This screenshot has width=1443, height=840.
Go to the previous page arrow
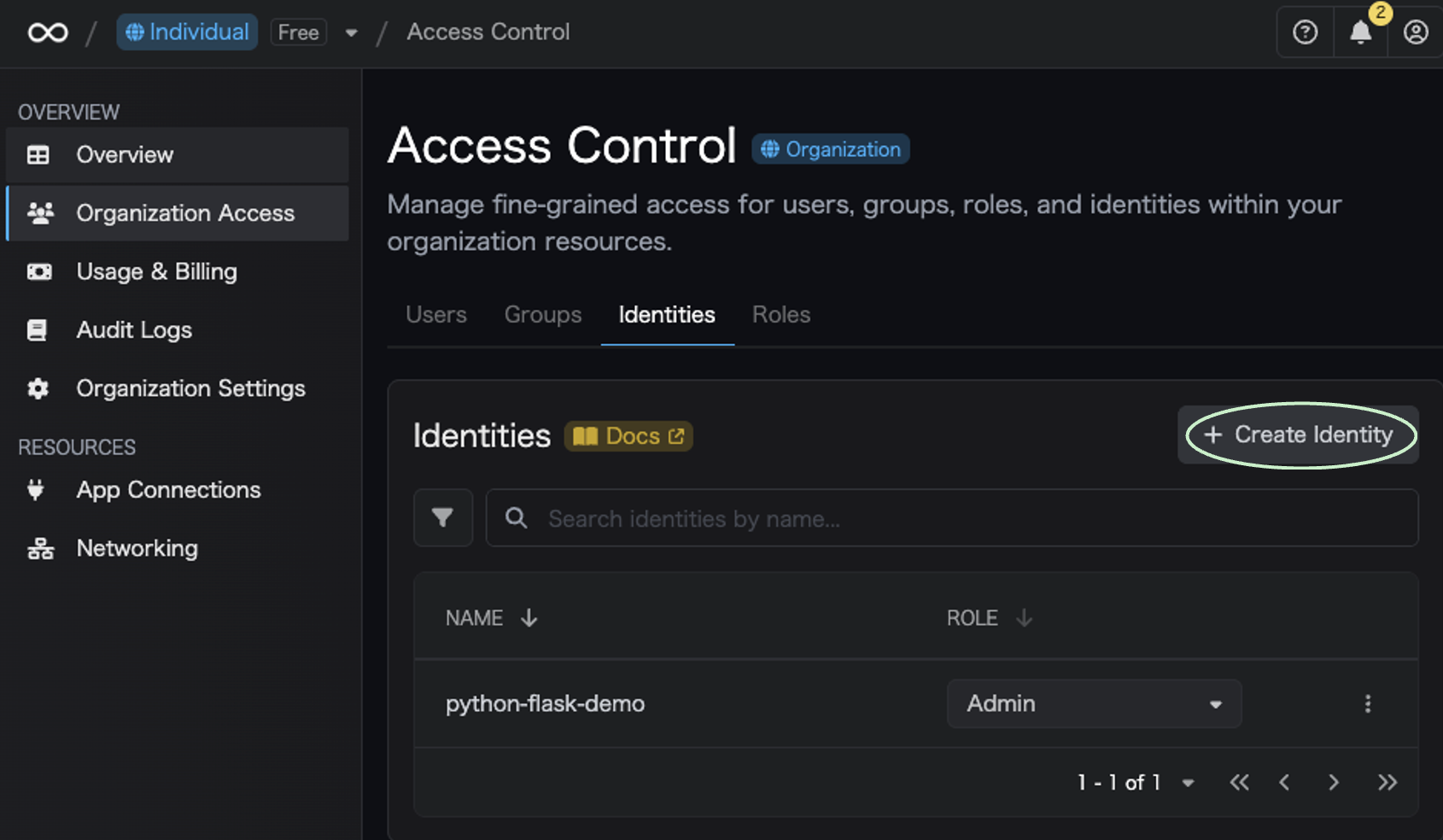coord(1284,782)
